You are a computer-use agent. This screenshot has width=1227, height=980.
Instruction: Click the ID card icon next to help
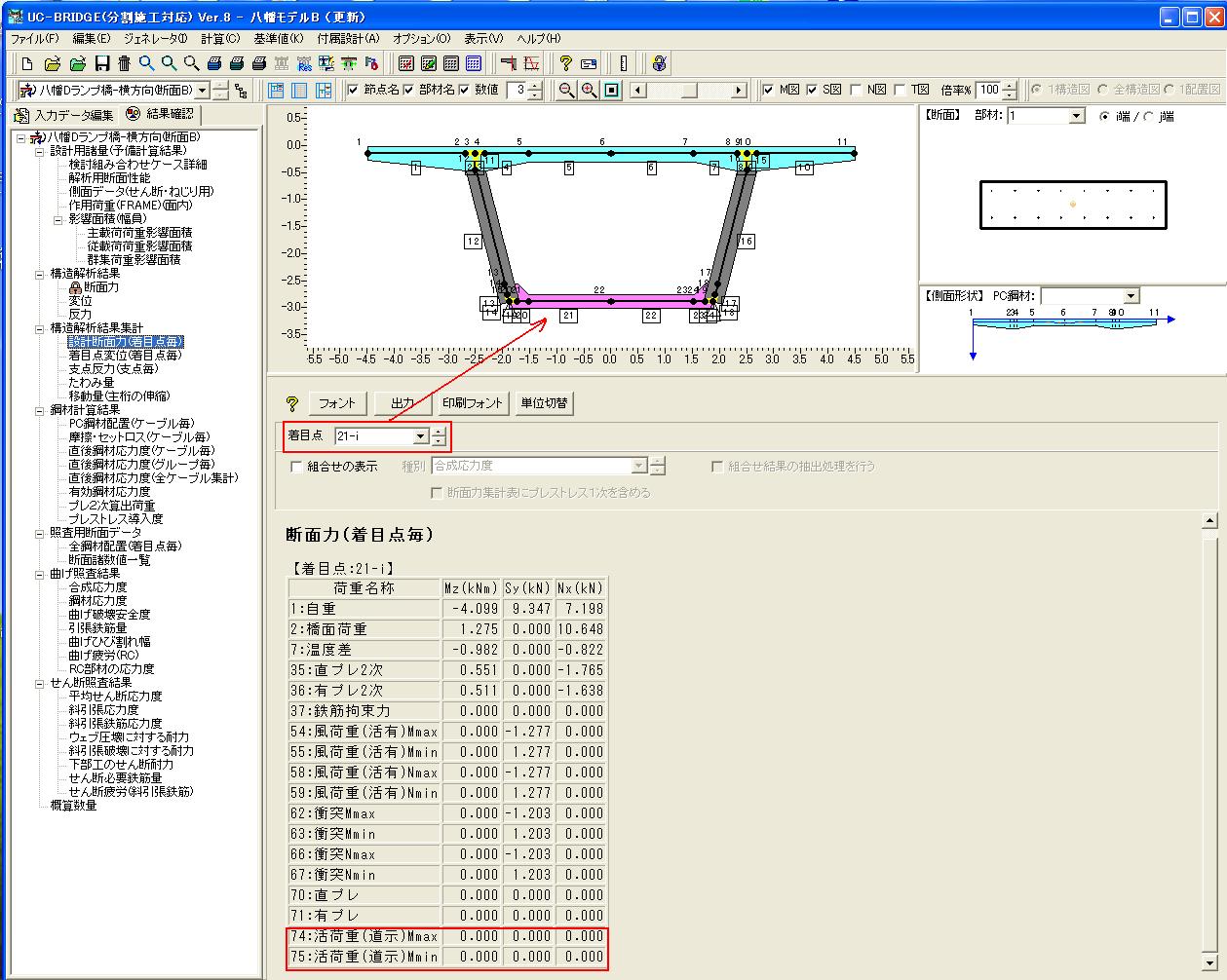click(589, 64)
